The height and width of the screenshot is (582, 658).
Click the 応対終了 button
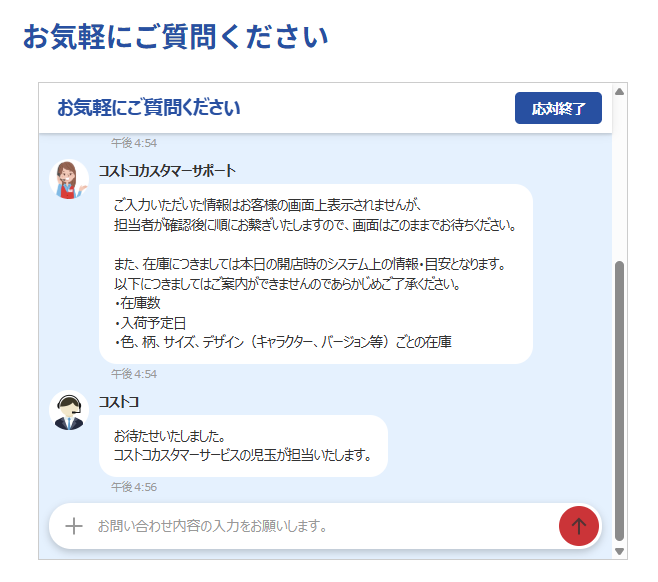pos(558,108)
